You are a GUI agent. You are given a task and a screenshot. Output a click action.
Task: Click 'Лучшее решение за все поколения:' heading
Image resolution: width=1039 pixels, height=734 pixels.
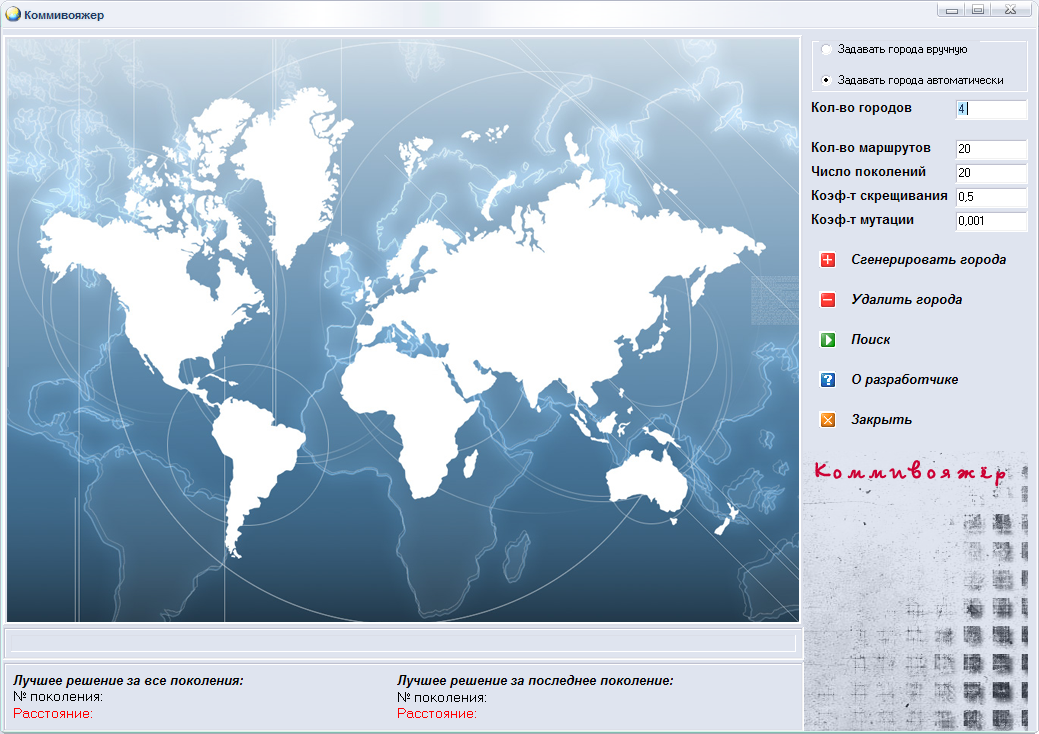129,680
